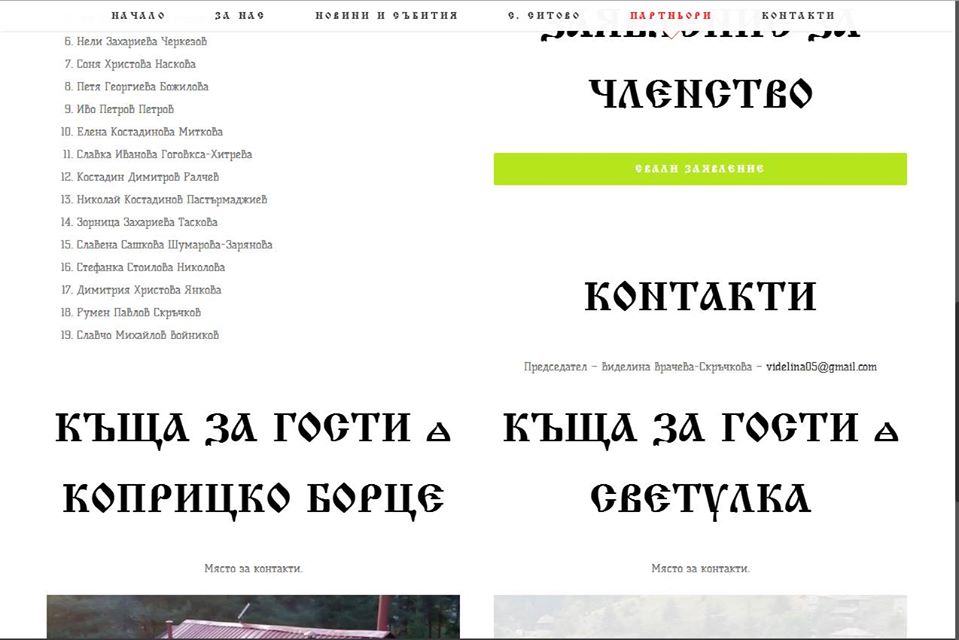Click member name Костадин Димитров Ралчев
The height and width of the screenshot is (640, 959).
pyautogui.click(x=147, y=177)
